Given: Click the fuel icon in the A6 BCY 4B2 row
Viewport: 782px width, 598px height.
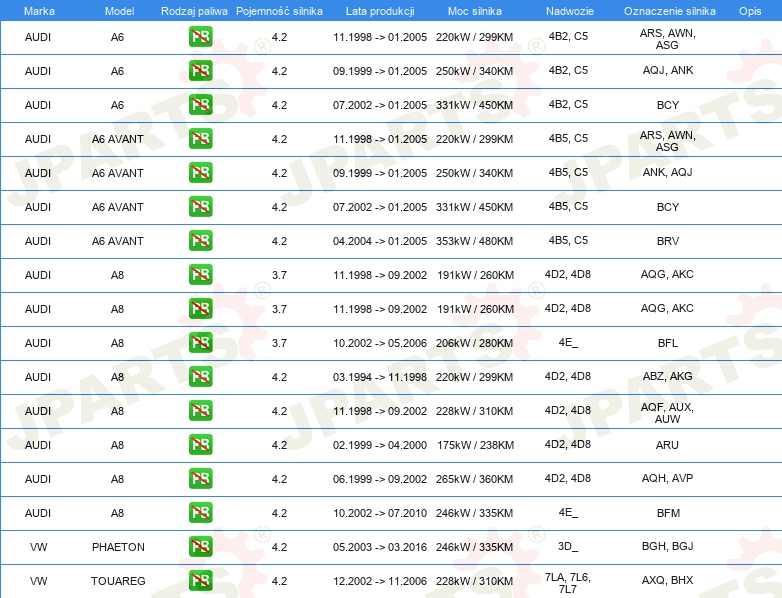Looking at the screenshot, I should pos(200,105).
